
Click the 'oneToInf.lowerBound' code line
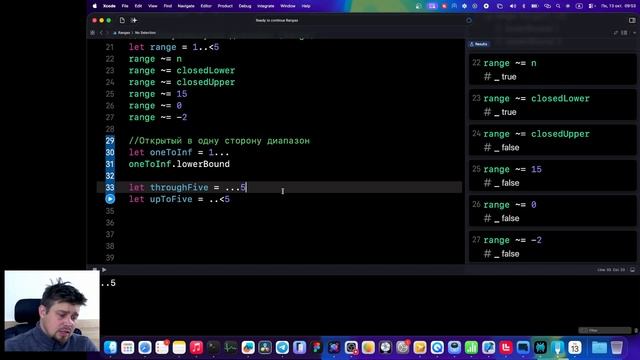coord(179,164)
